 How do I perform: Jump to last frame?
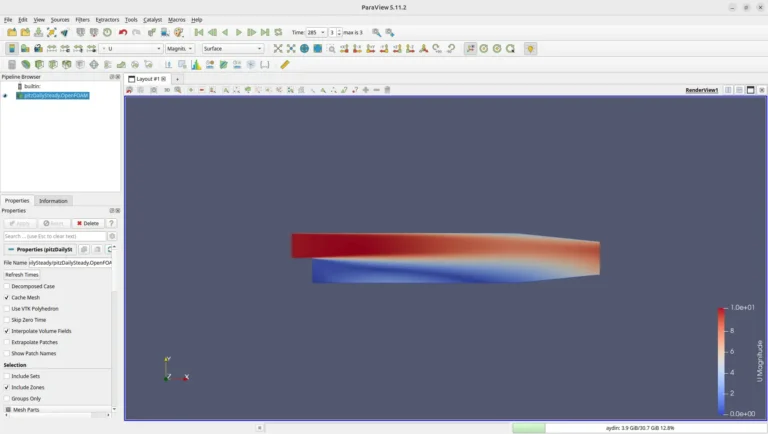(x=265, y=32)
